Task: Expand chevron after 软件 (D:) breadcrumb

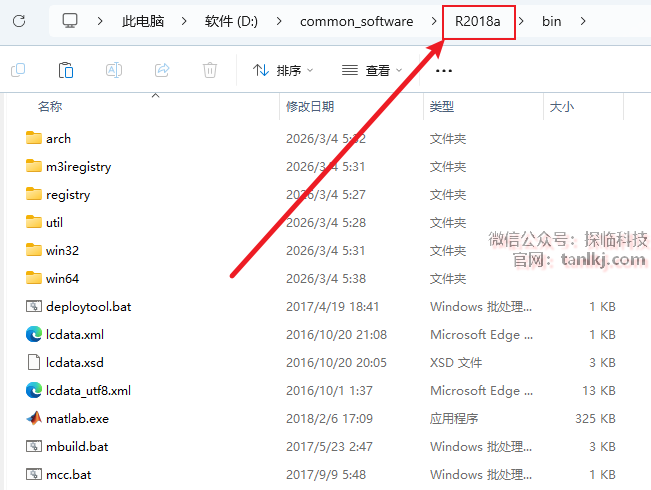Action: [279, 21]
